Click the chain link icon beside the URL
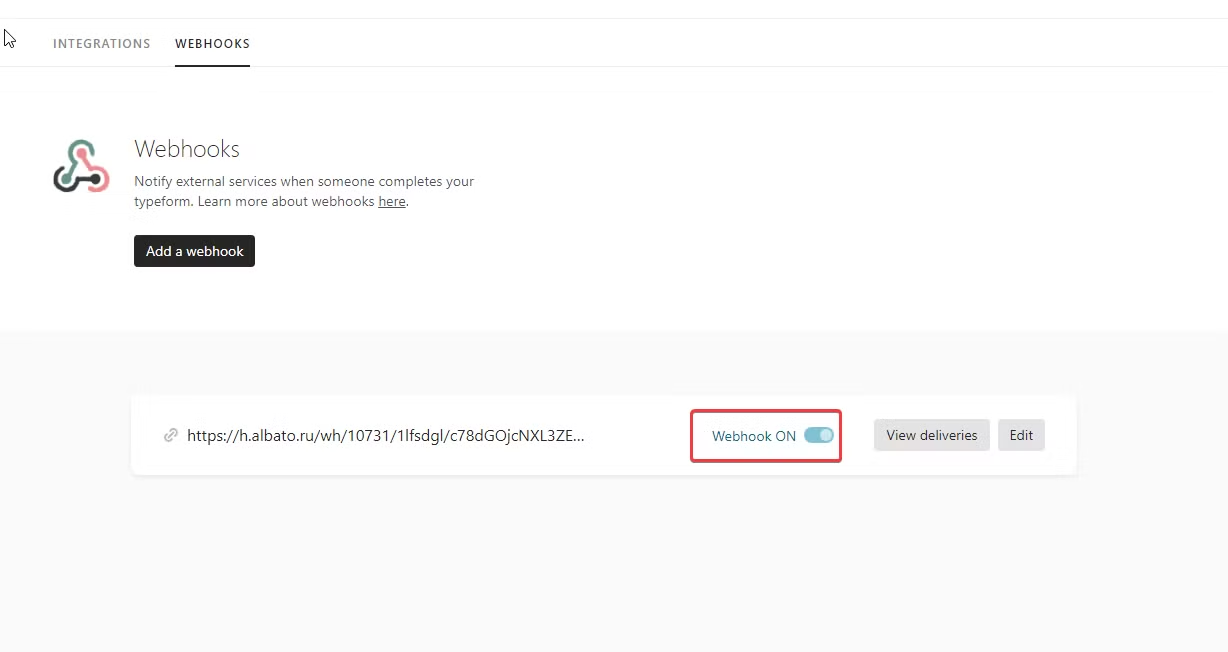 click(171, 436)
